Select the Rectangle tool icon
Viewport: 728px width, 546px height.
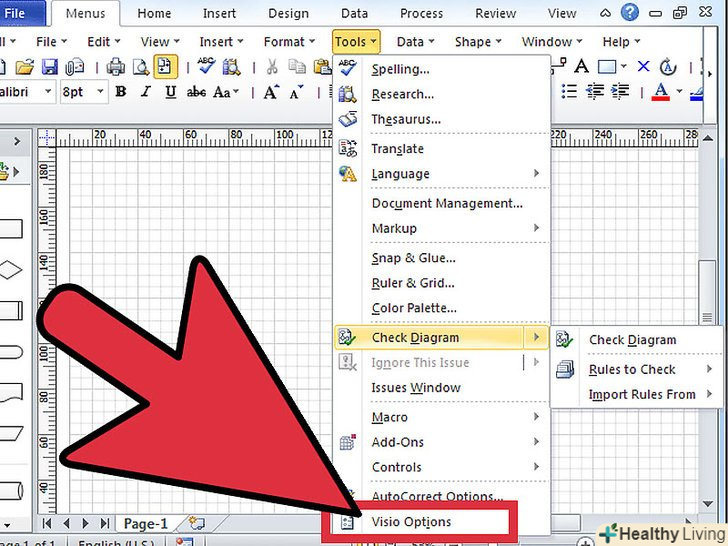(x=607, y=67)
